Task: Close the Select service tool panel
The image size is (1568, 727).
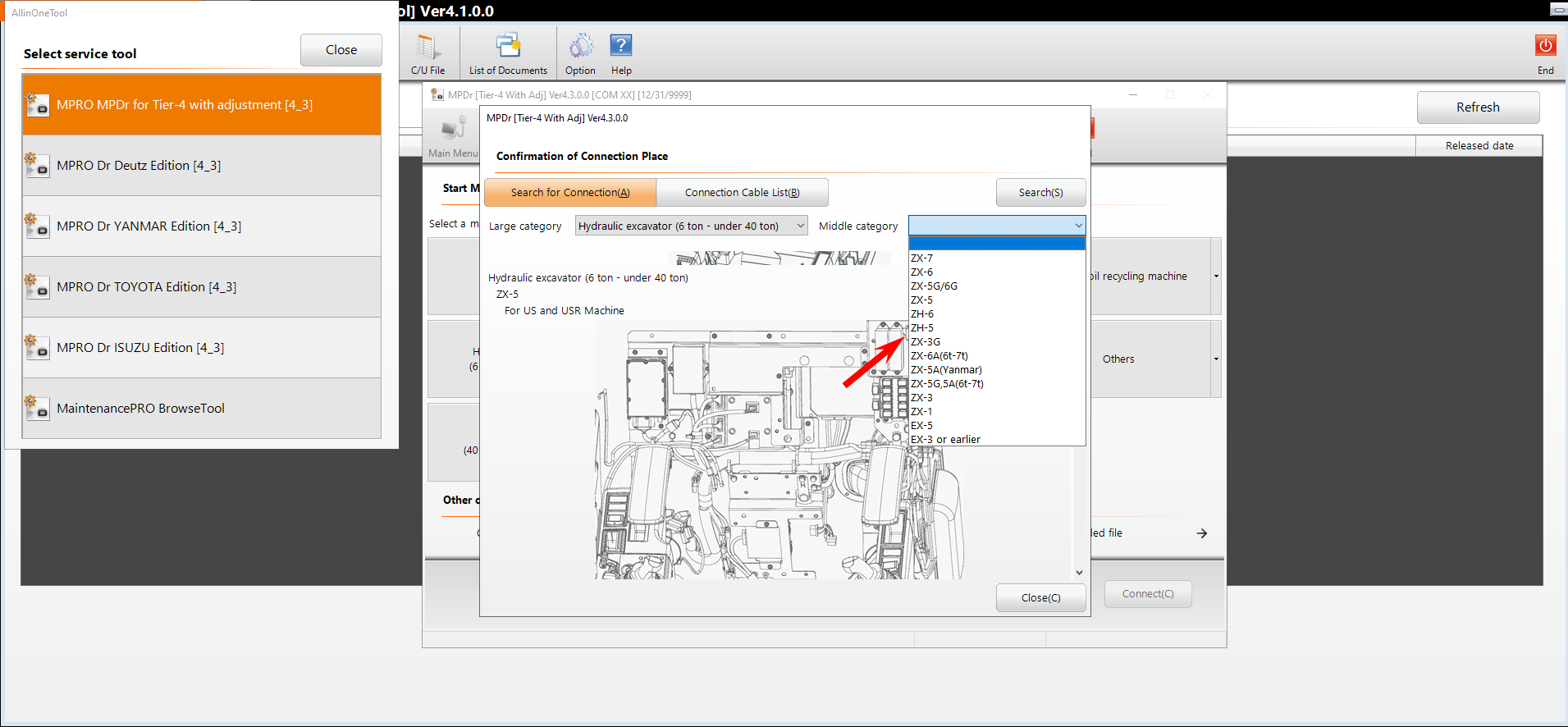Action: 341,50
